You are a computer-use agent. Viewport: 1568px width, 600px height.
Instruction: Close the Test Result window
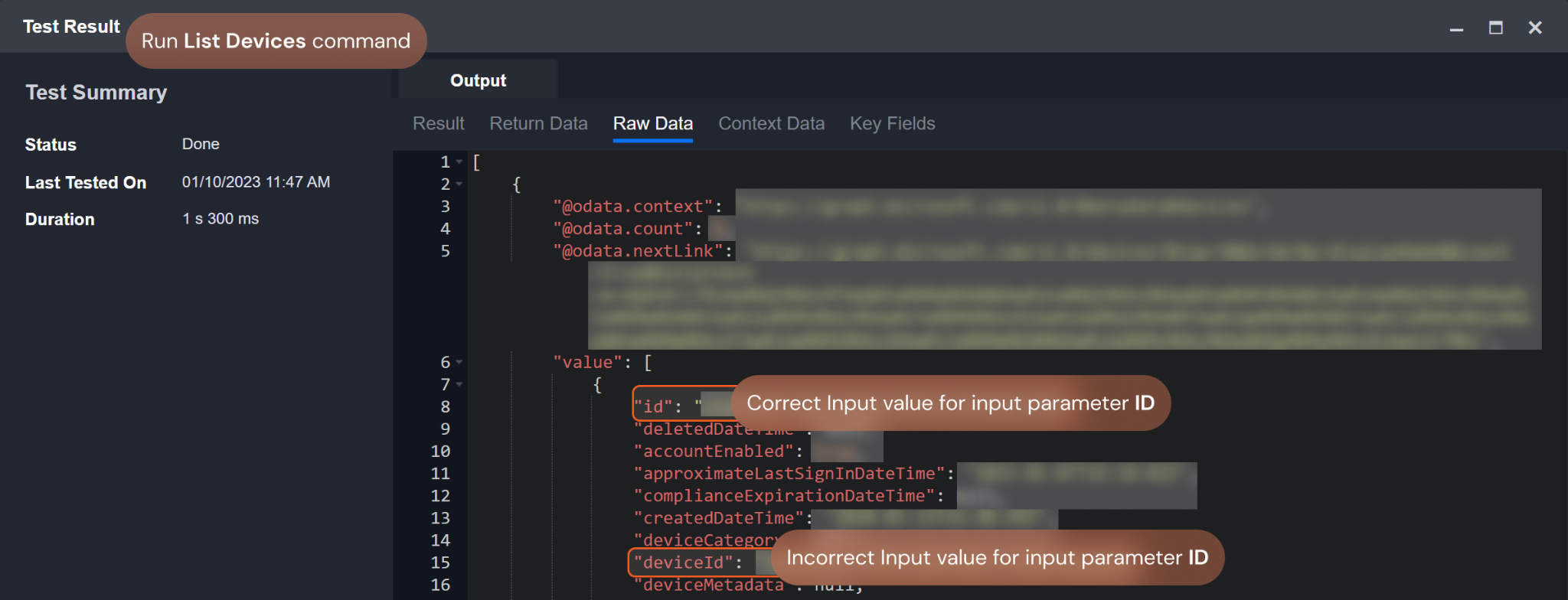coord(1534,28)
